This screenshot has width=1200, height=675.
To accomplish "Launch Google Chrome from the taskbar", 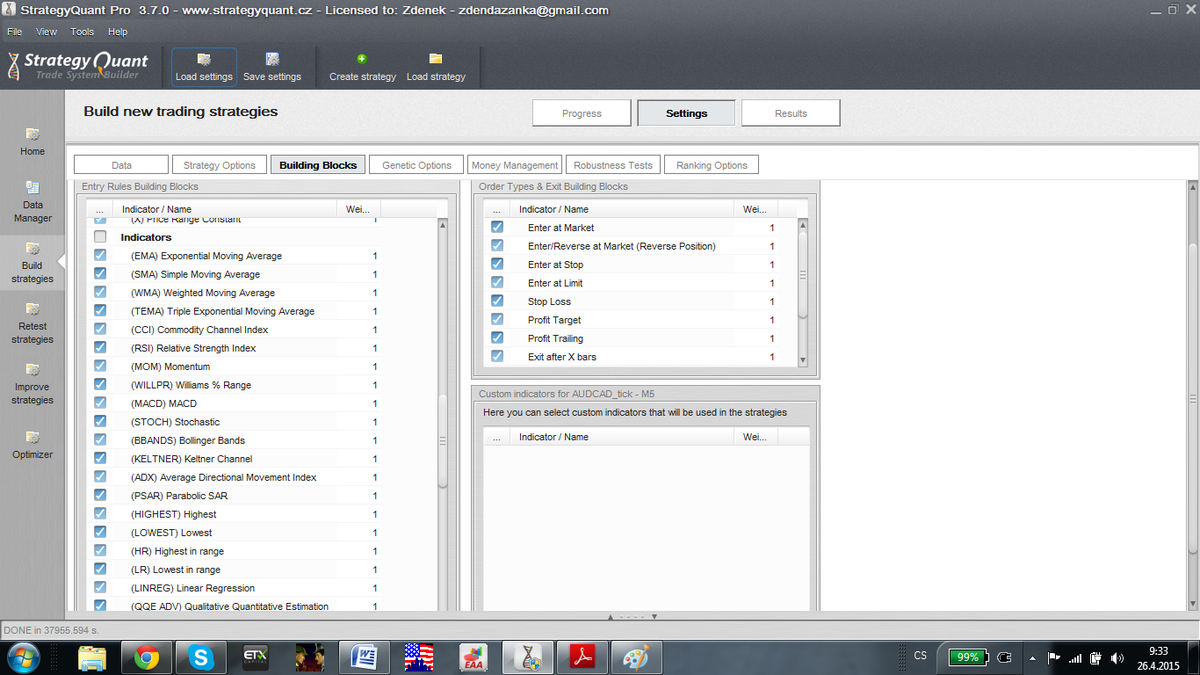I will click(x=147, y=657).
